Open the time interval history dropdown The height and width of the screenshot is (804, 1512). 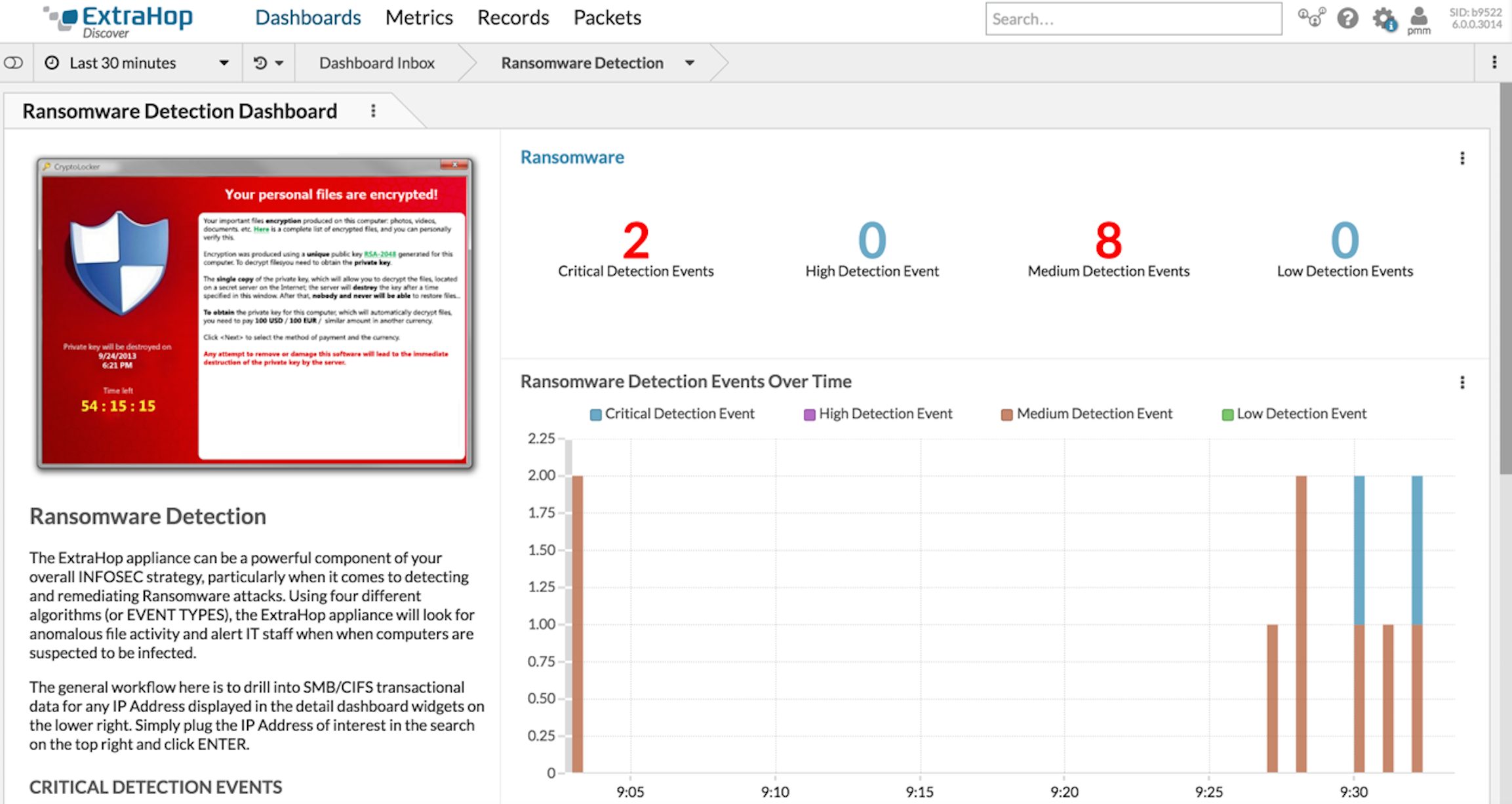pos(269,63)
